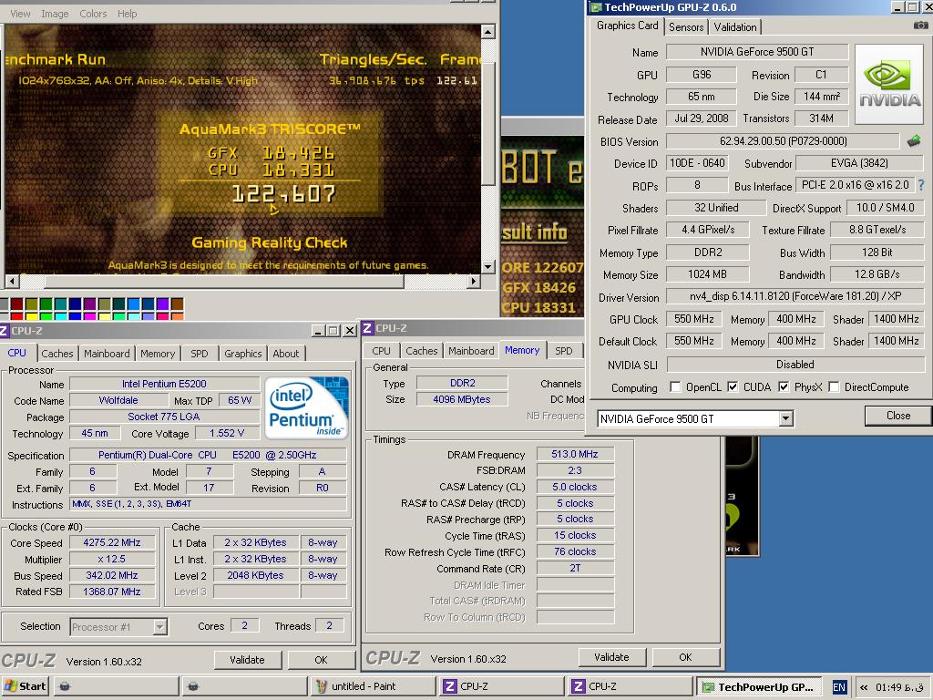This screenshot has width=933, height=700.
Task: Open the Graphics tab in CPU-Z
Action: coord(243,353)
